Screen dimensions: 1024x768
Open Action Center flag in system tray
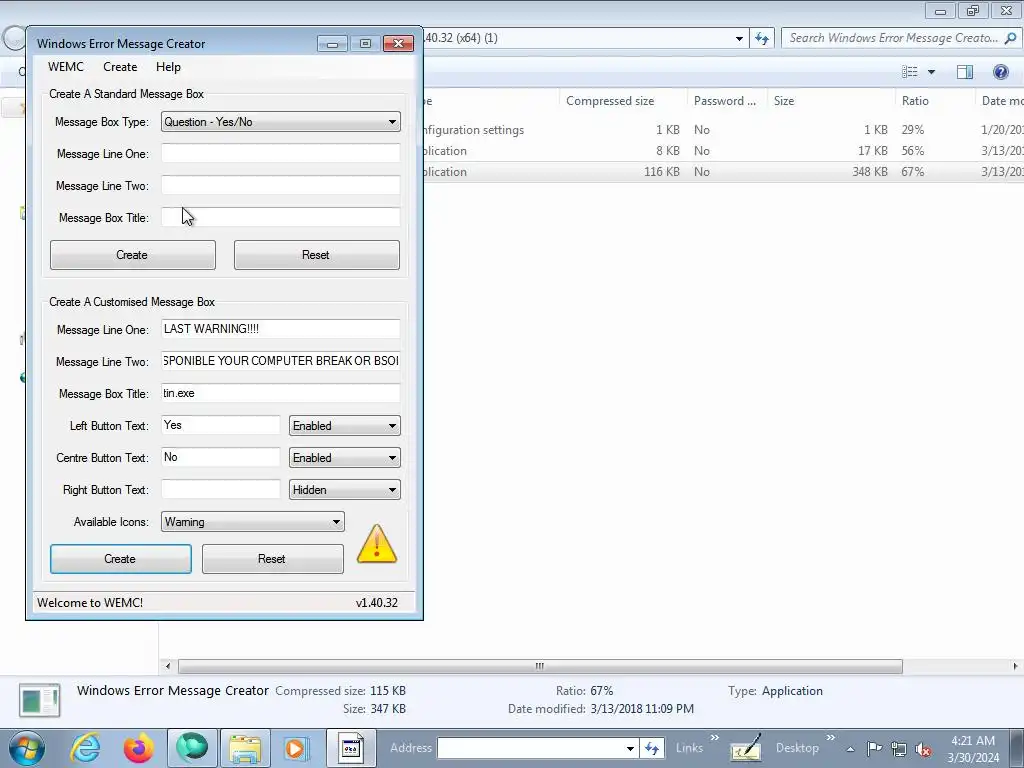coord(874,748)
